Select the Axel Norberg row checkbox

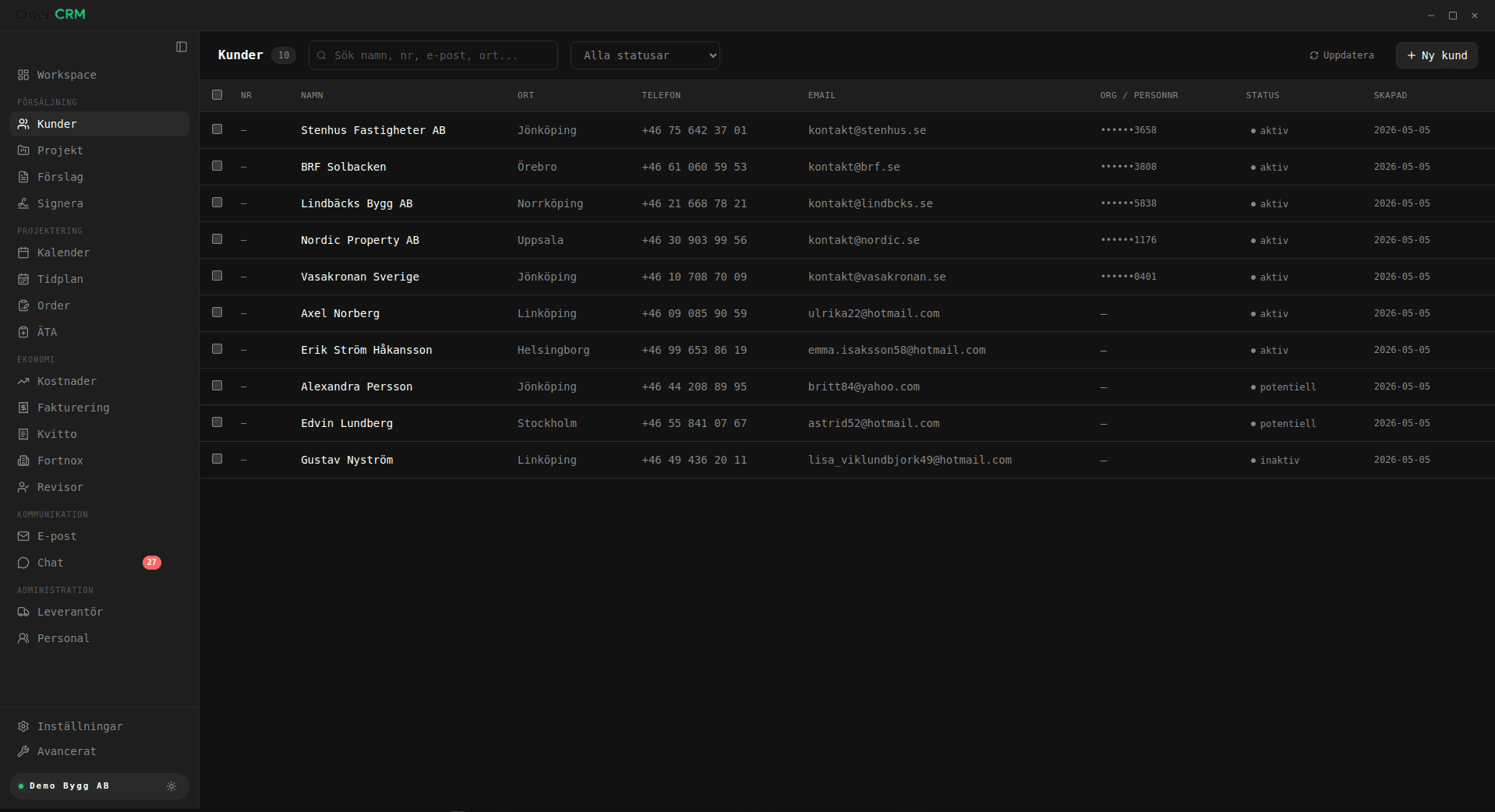[217, 312]
